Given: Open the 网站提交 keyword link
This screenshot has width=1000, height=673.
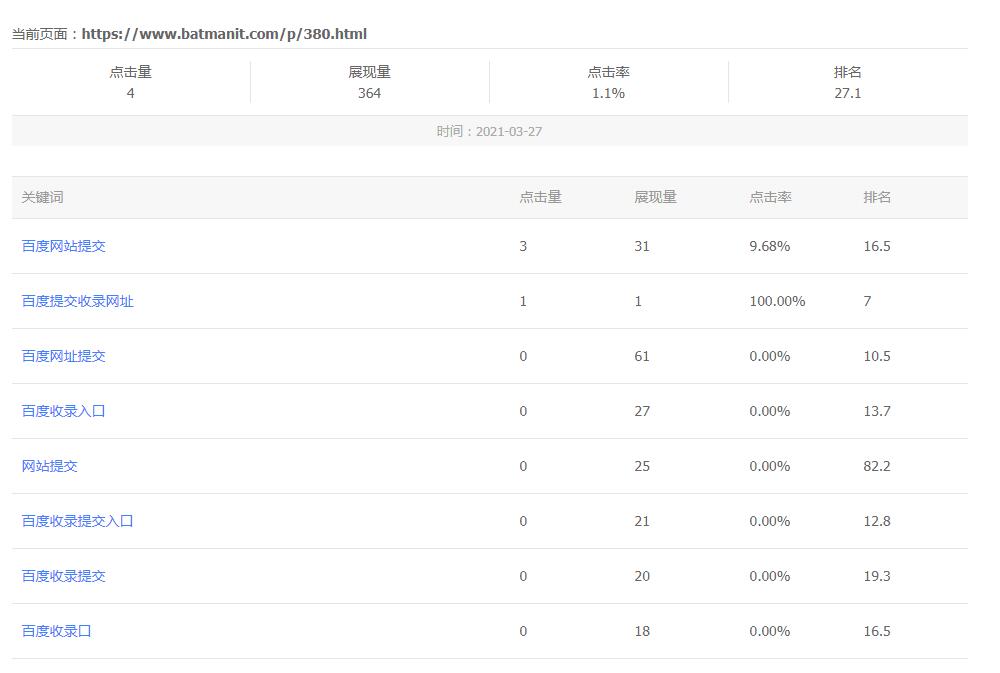Looking at the screenshot, I should [50, 466].
